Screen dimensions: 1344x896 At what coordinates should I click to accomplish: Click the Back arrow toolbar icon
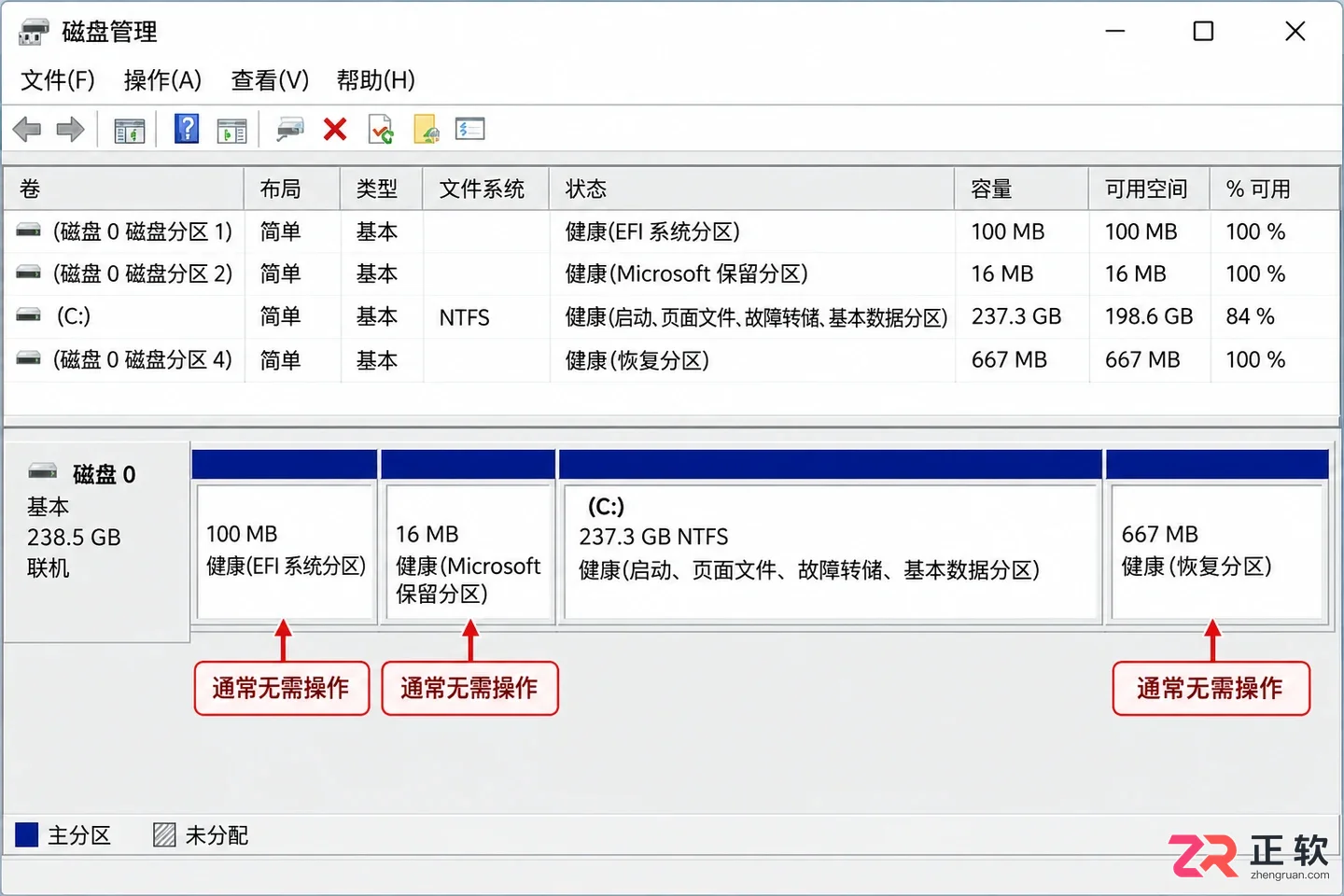click(27, 130)
